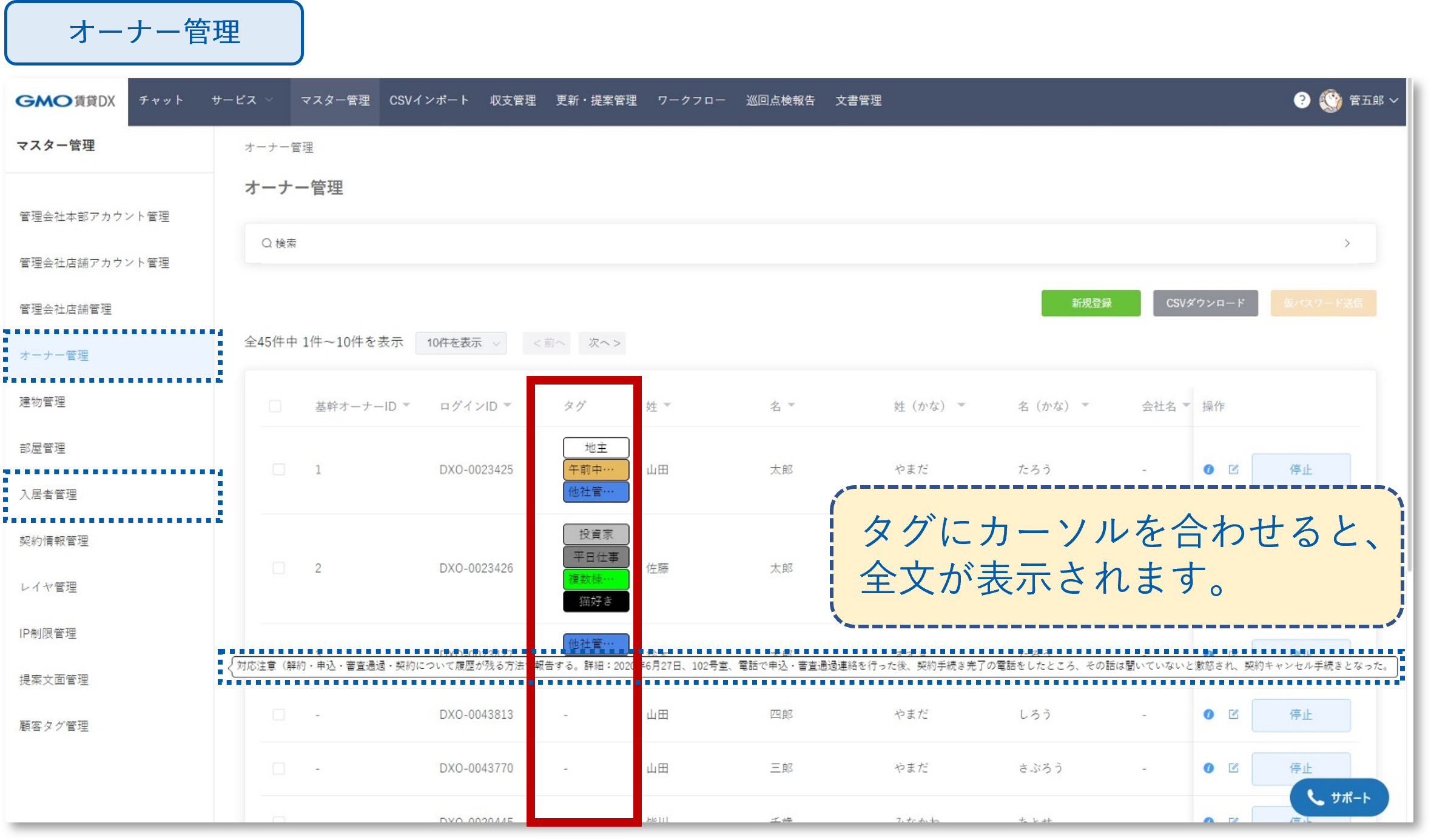This screenshot has height=840, width=1431.
Task: Open the info icon for owner DXO-0023425
Action: pos(1208,469)
